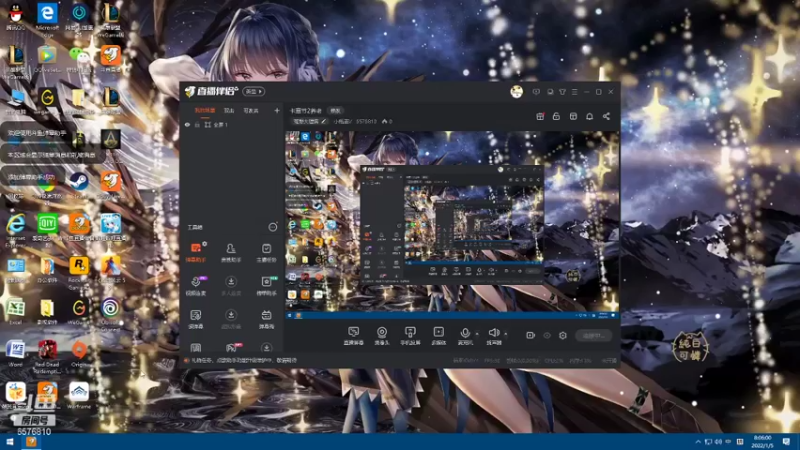The height and width of the screenshot is (450, 800).
Task: Toggle visibility eye of the 全屏 1 source
Action: point(187,124)
